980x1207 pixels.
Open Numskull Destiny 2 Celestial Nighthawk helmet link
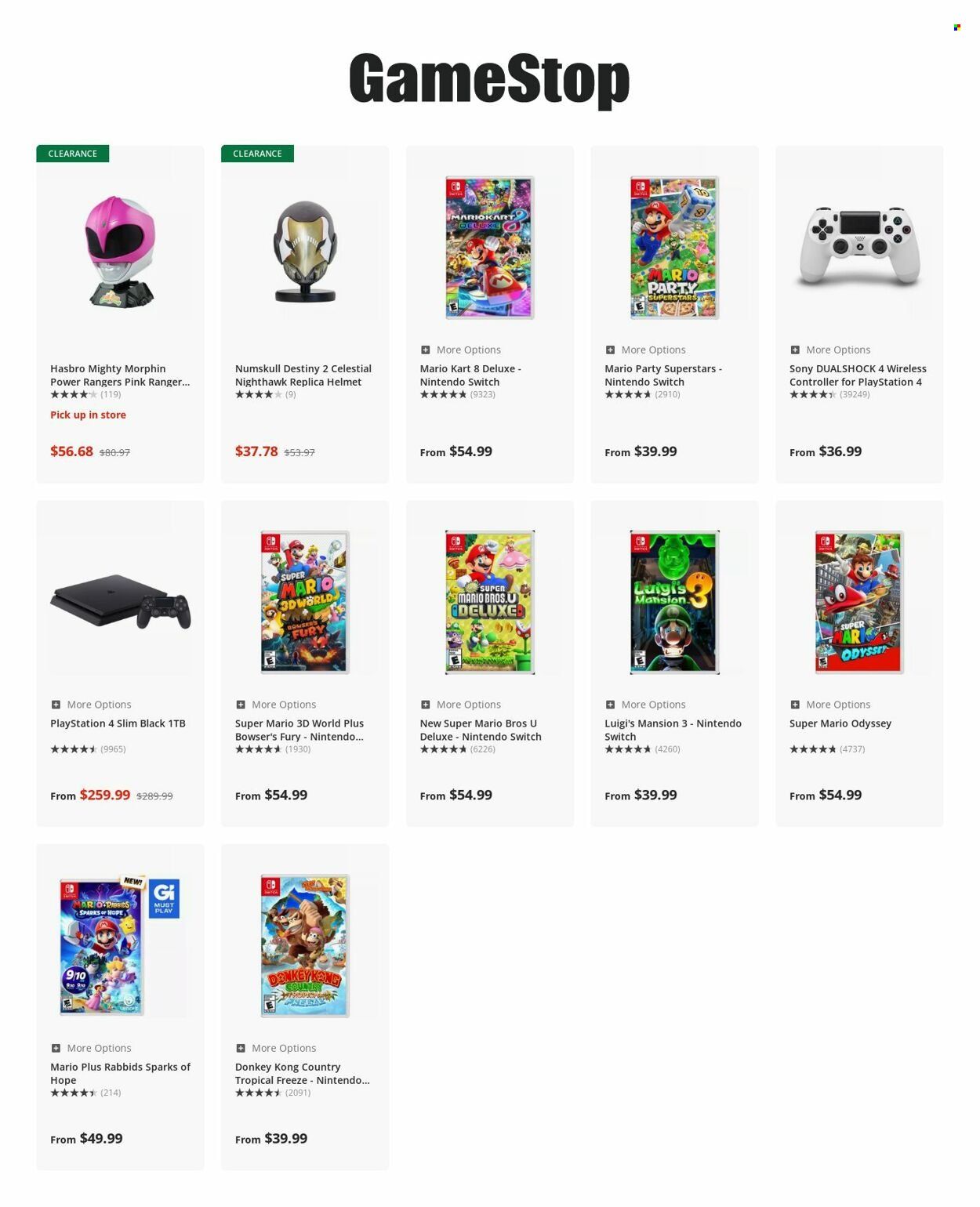(303, 375)
